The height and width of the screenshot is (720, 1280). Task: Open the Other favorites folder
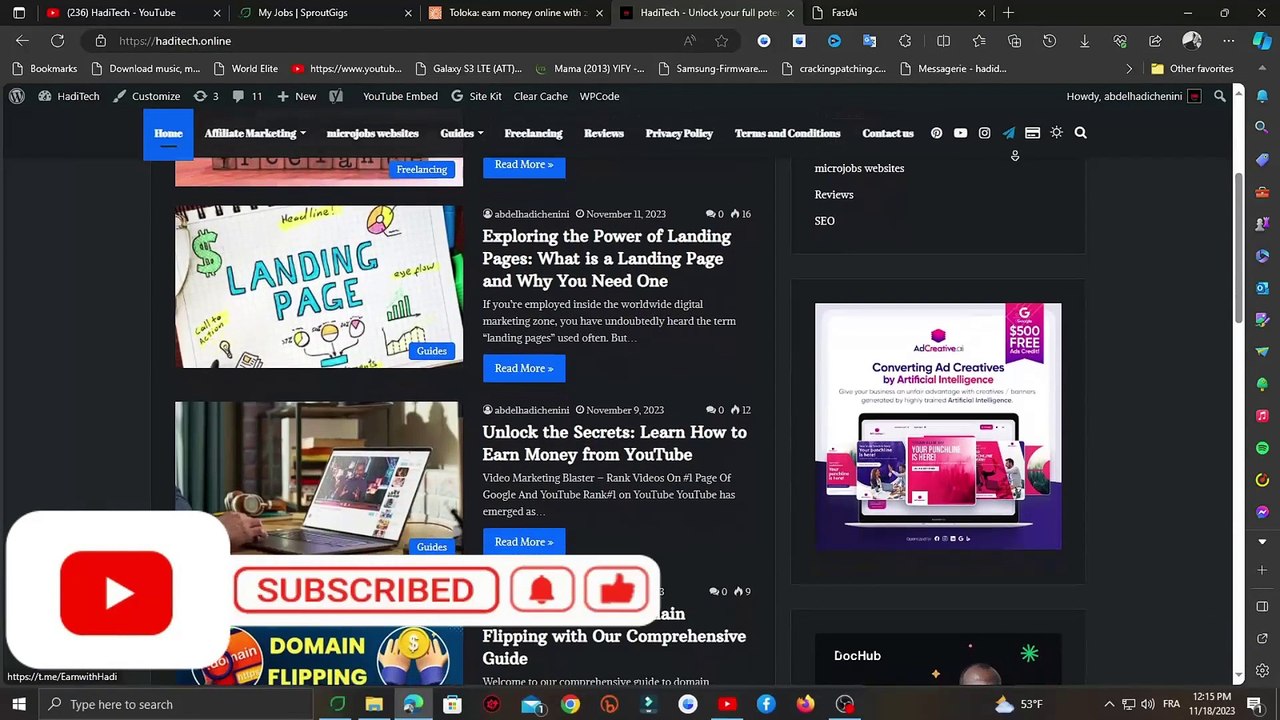pyautogui.click(x=1192, y=69)
